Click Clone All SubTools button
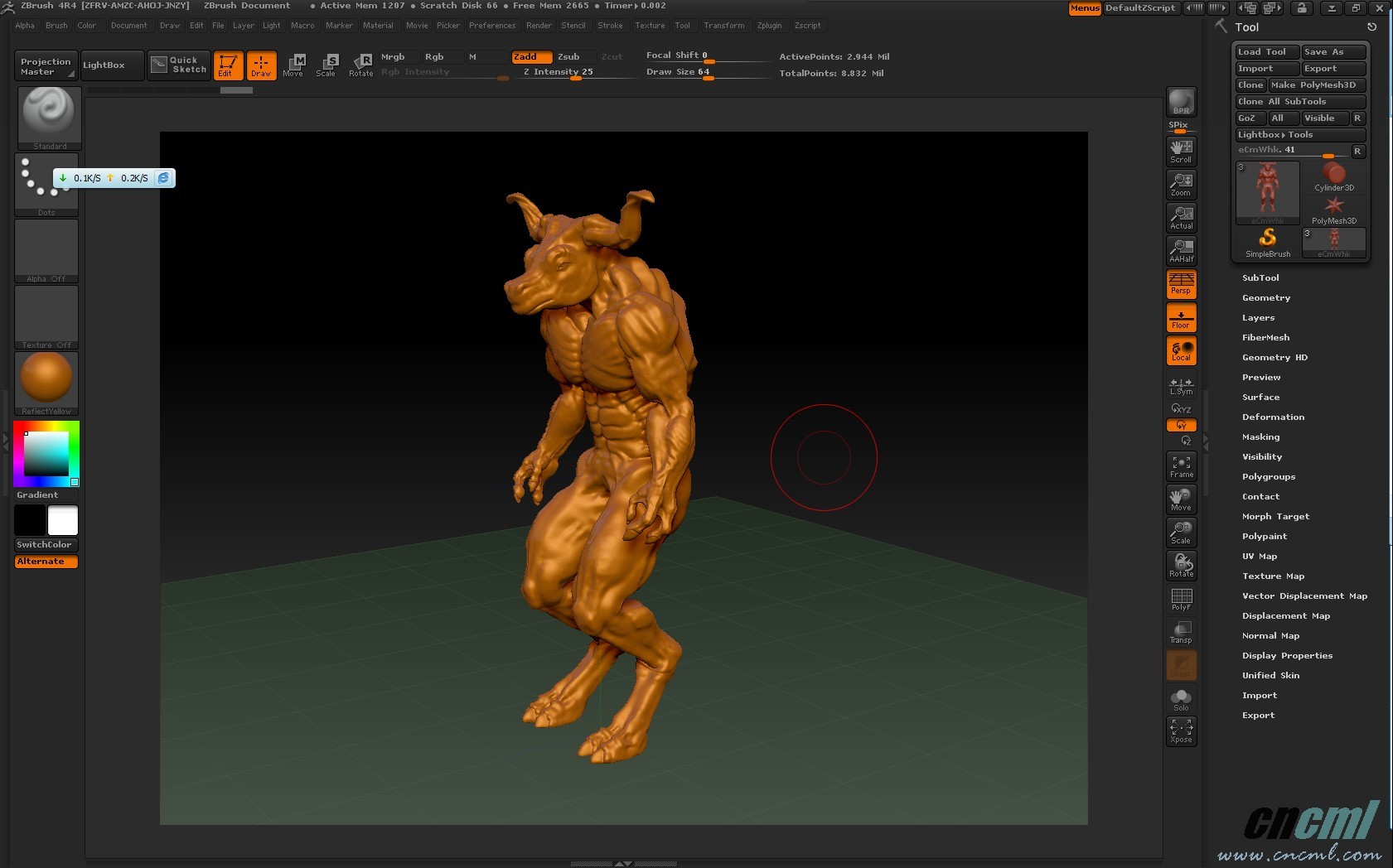This screenshot has height=868, width=1393. (x=1300, y=102)
